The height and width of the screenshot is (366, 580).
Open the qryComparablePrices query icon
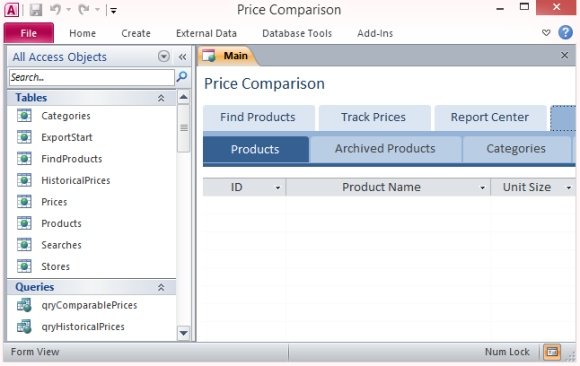point(24,305)
